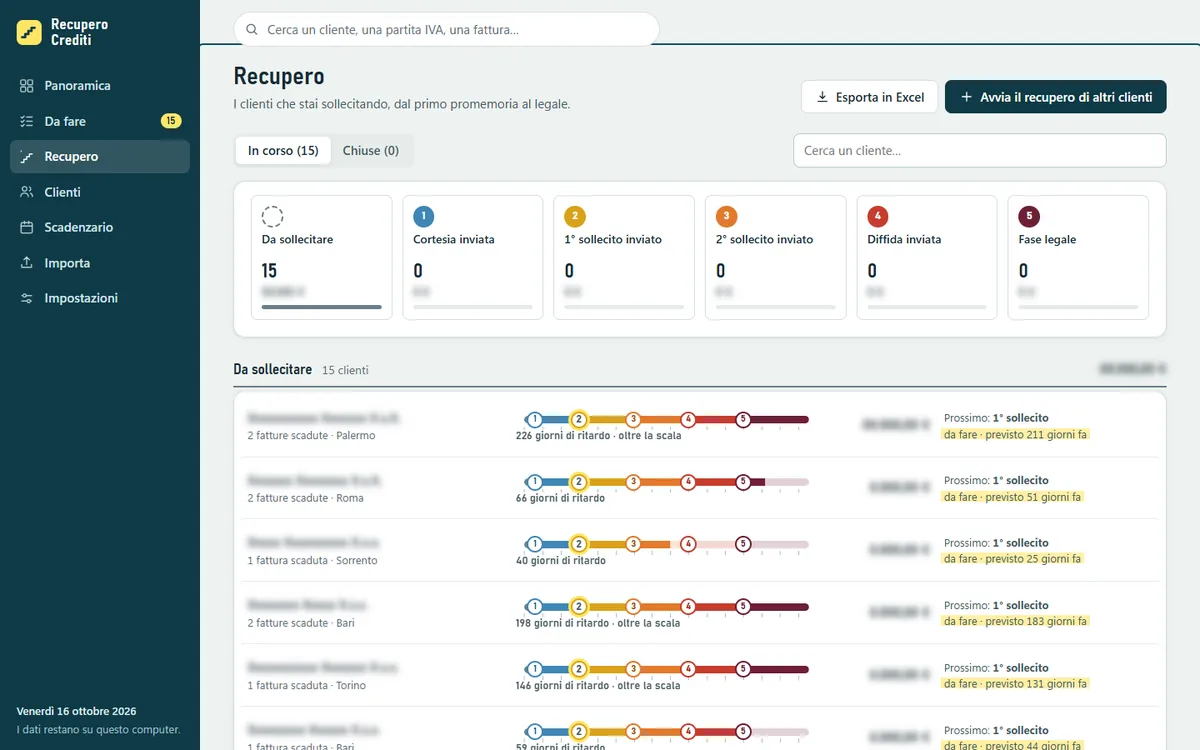Click the magnifier icon in global search
This screenshot has height=750, width=1200.
click(x=252, y=30)
